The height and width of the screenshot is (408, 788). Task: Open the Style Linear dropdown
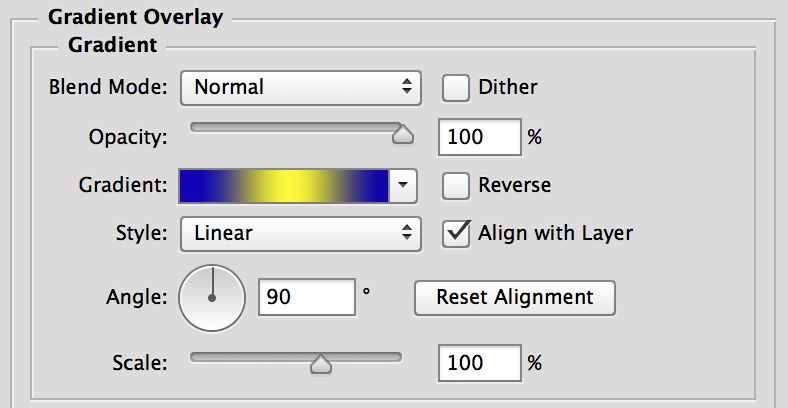[x=301, y=234]
